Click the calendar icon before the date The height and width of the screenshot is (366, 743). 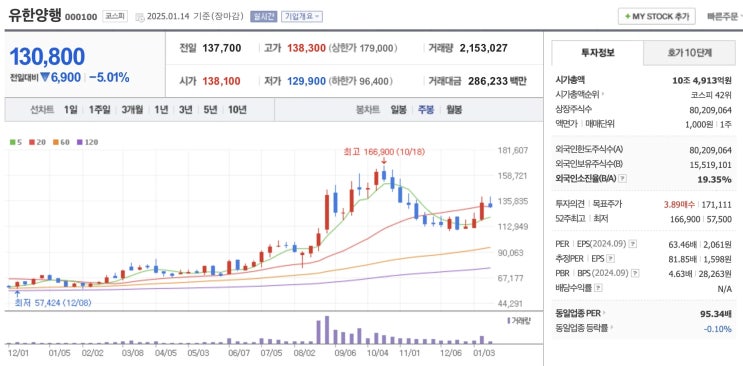tap(140, 17)
